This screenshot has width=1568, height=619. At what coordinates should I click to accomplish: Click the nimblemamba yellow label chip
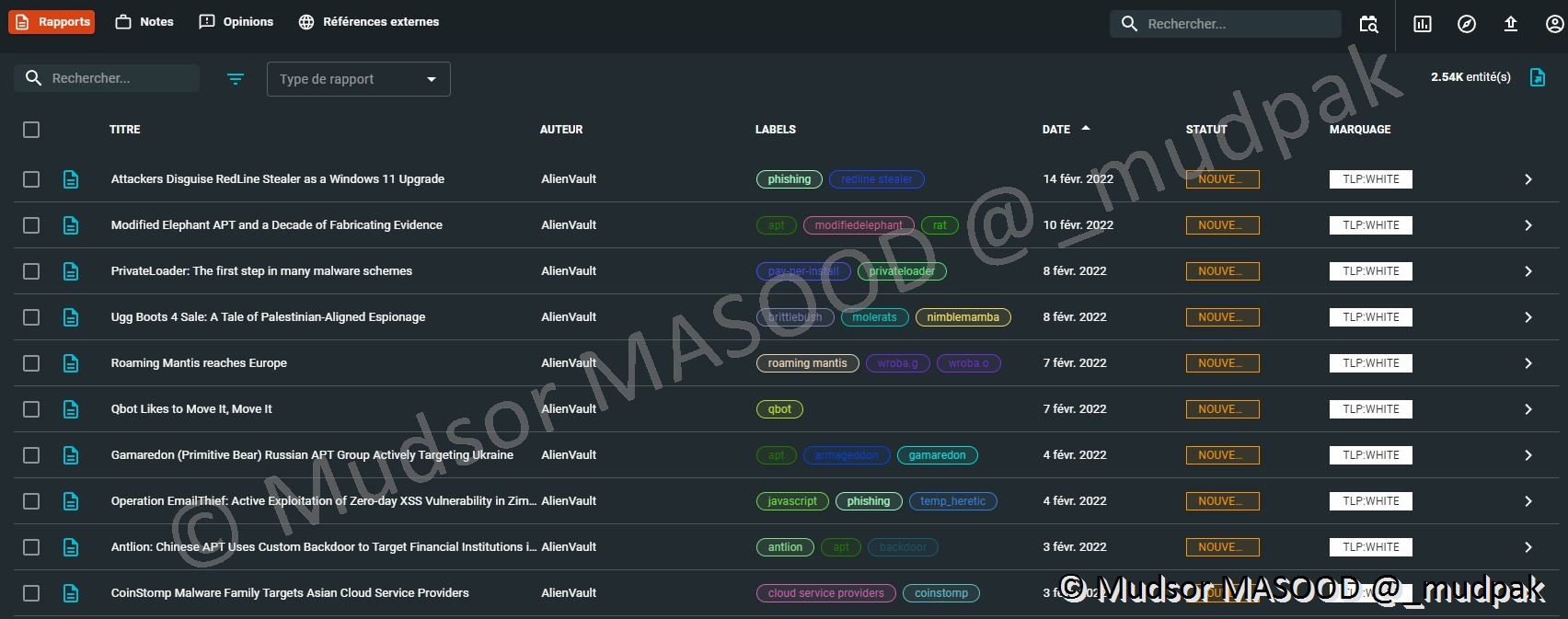[x=963, y=317]
